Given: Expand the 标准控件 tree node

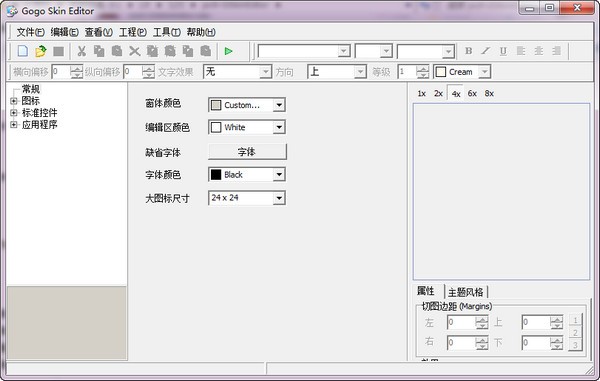Looking at the screenshot, I should coord(14,113).
